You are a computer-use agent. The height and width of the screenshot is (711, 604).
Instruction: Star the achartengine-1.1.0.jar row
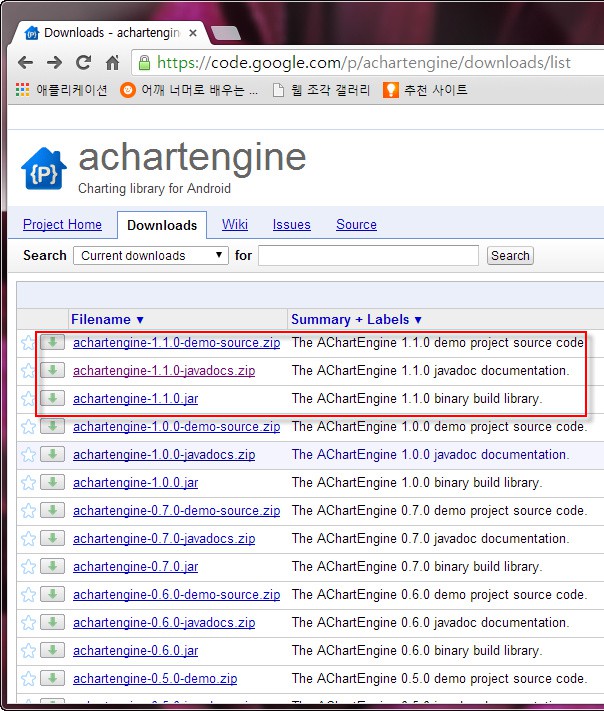point(28,399)
